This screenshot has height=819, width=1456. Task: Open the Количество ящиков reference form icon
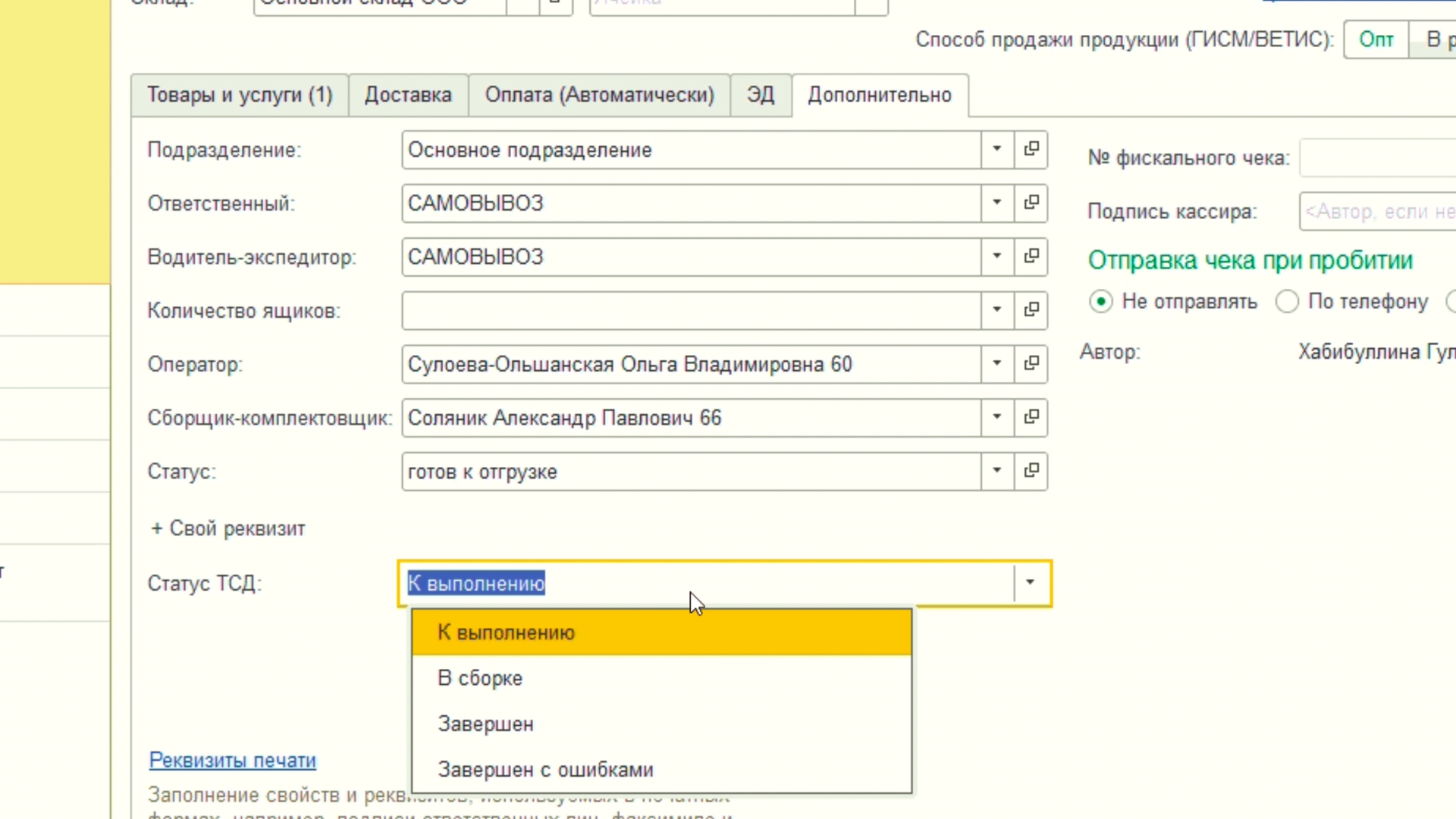tap(1031, 310)
